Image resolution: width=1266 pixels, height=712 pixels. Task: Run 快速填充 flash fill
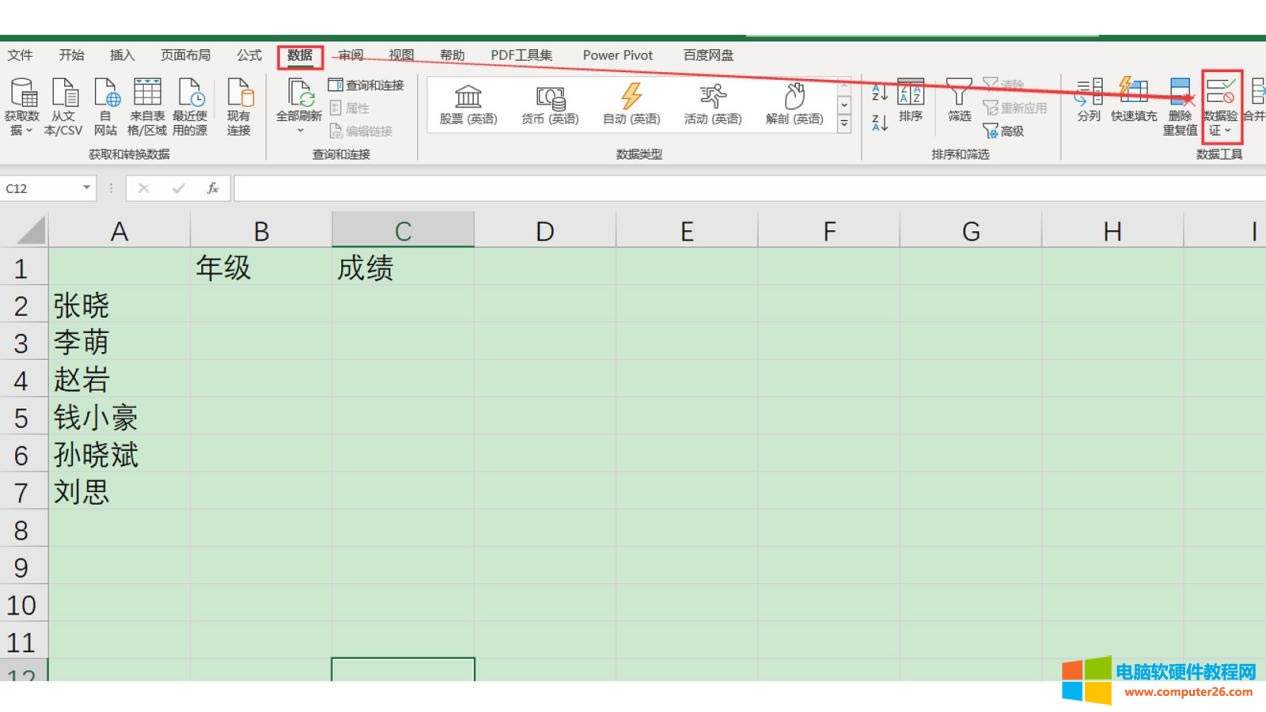pos(1133,101)
